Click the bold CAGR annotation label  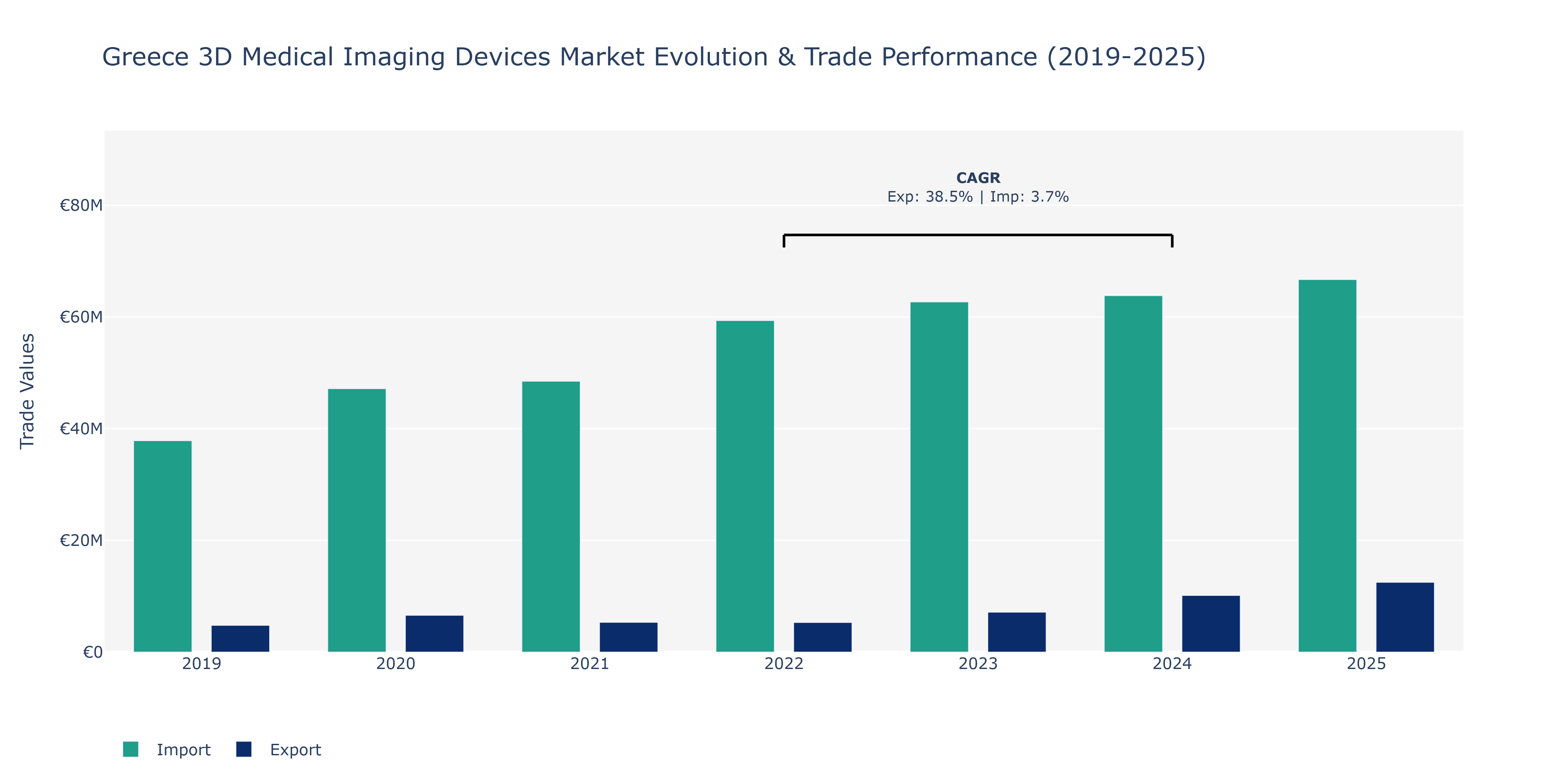[x=978, y=178]
